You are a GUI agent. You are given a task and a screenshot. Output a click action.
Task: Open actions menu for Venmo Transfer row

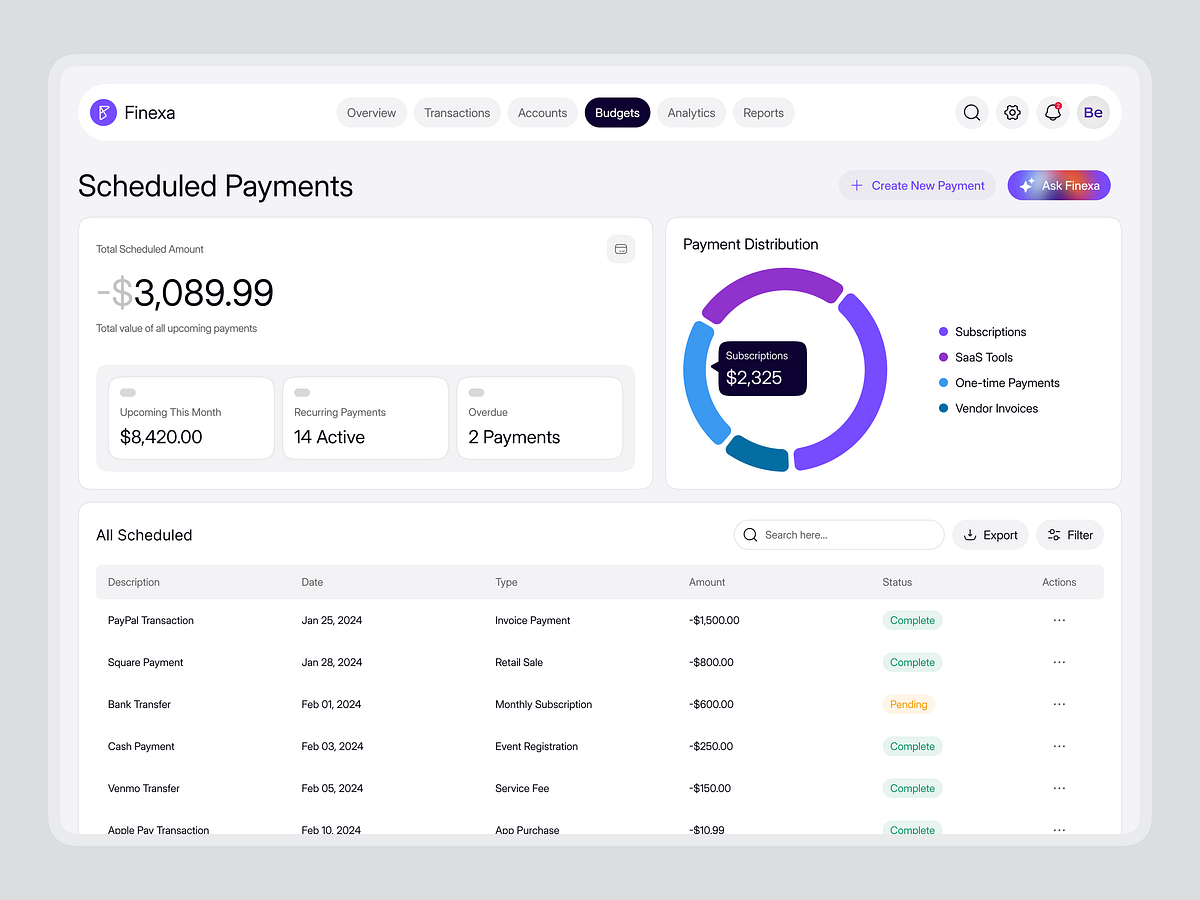(1059, 788)
